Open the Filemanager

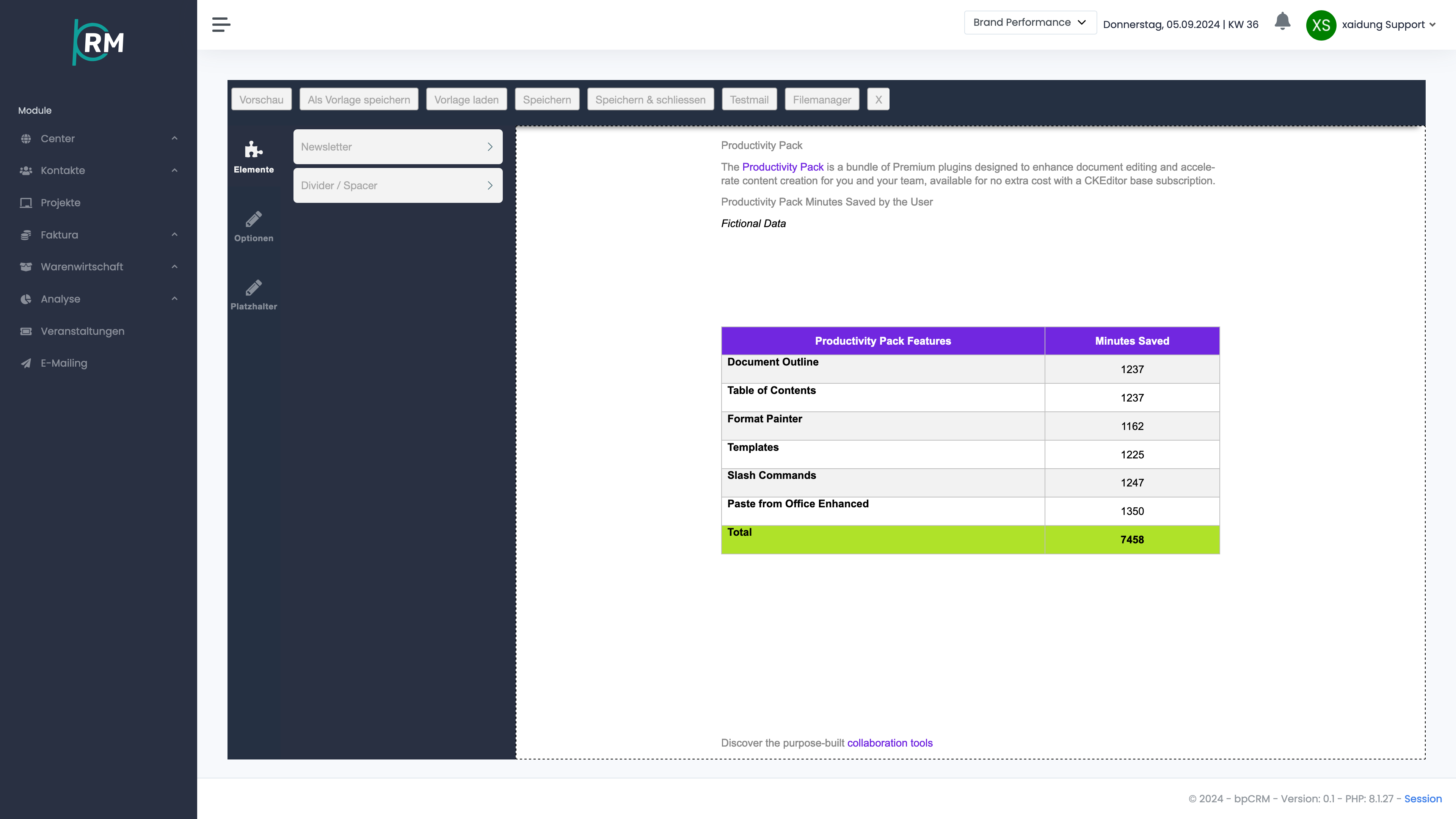[822, 99]
